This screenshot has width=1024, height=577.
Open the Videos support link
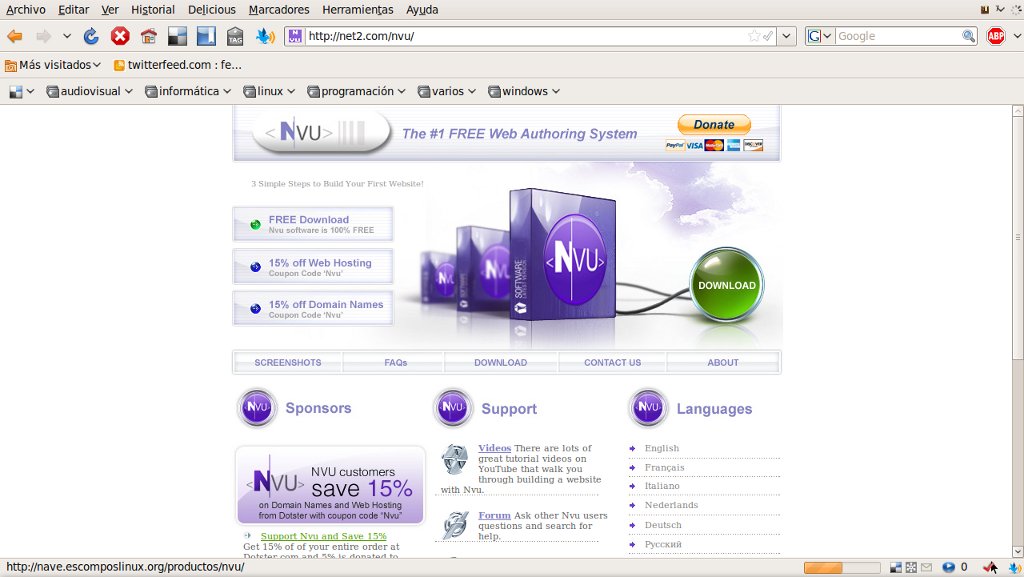tap(494, 448)
